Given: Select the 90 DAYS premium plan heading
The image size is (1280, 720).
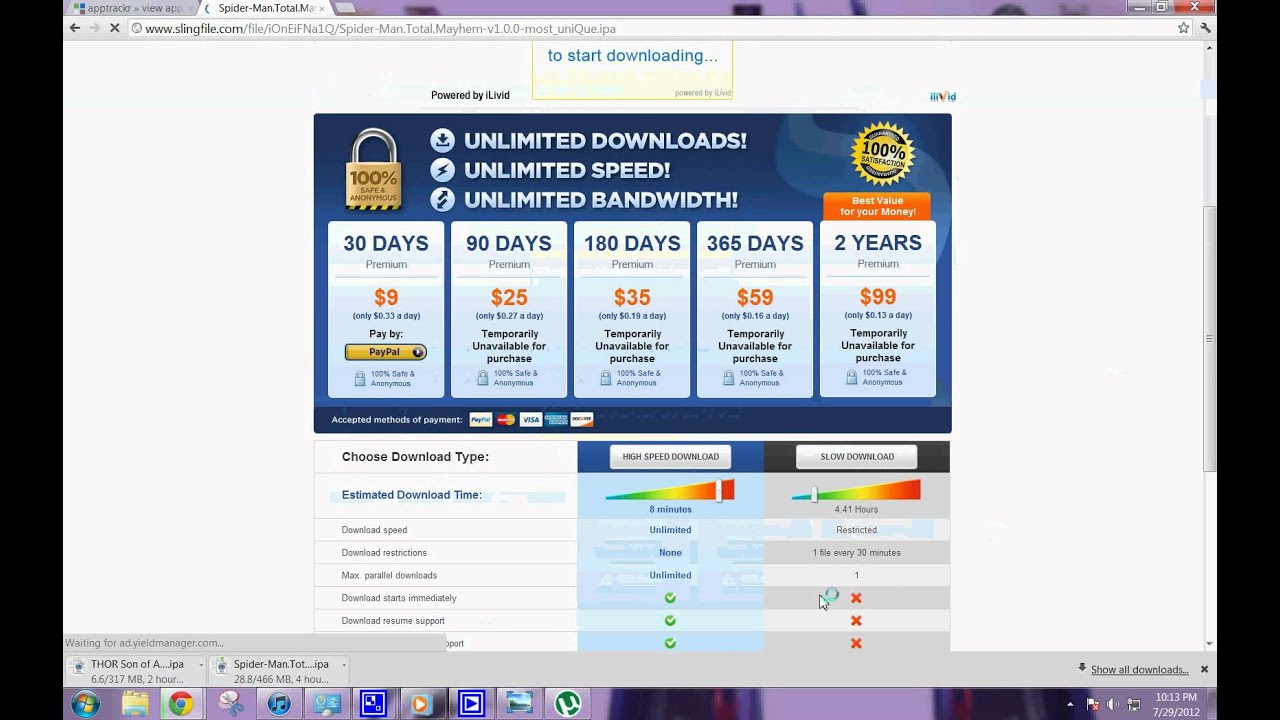Looking at the screenshot, I should [509, 243].
